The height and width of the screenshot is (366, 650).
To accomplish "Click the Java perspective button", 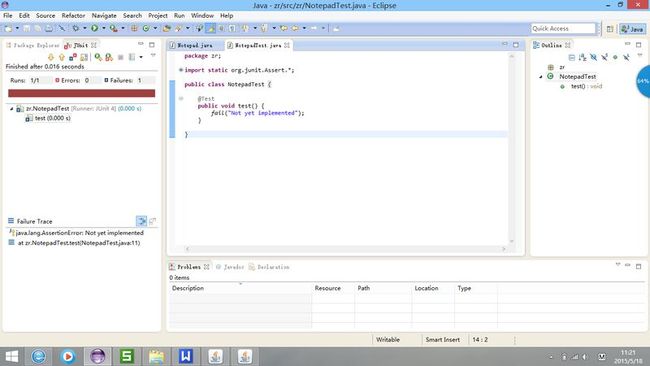I will click(632, 29).
